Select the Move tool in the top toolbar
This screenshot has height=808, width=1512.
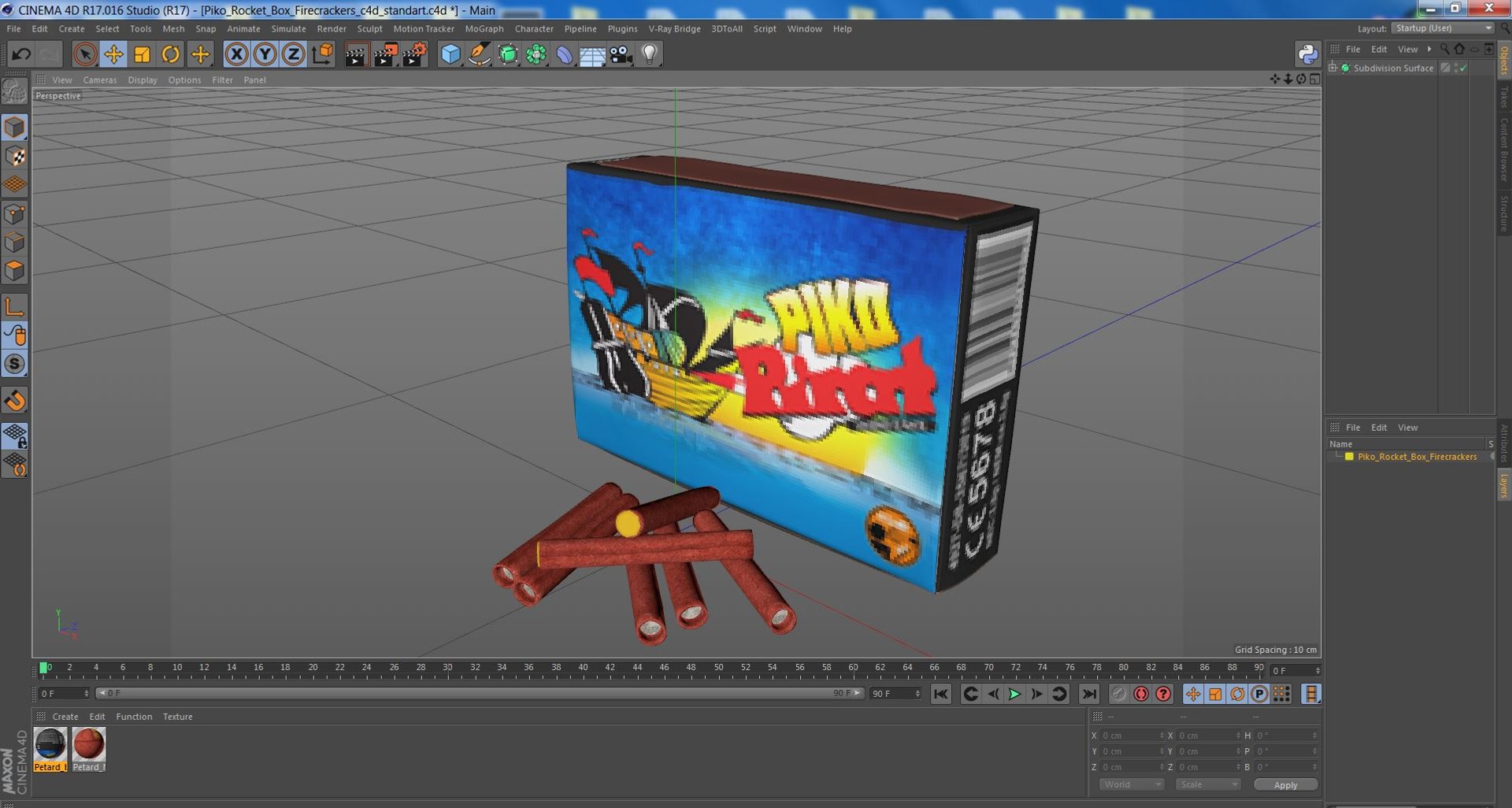pos(113,54)
